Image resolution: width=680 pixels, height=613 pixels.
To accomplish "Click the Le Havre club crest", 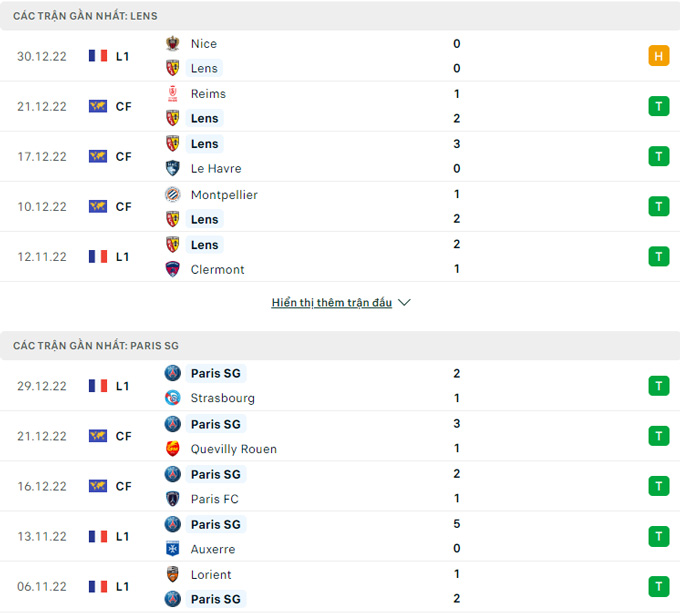I will tap(173, 169).
